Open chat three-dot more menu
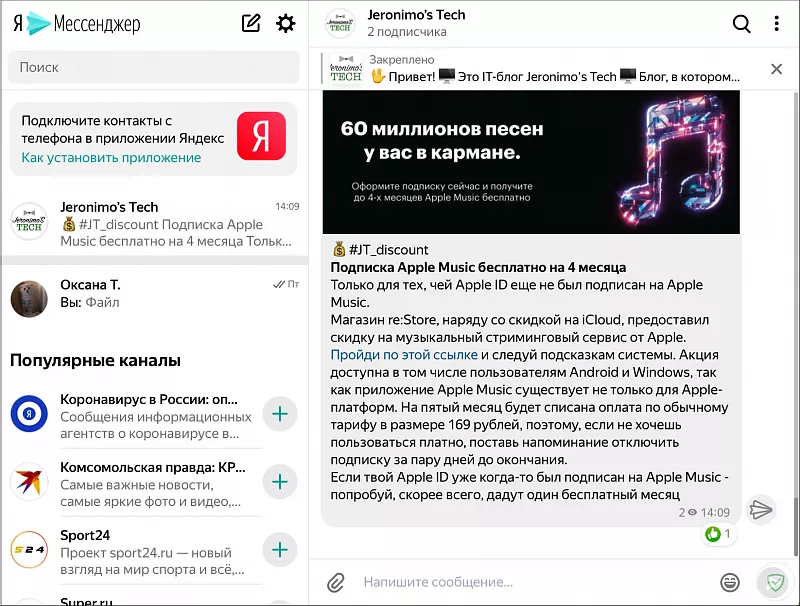The width and height of the screenshot is (800, 606). 776,23
